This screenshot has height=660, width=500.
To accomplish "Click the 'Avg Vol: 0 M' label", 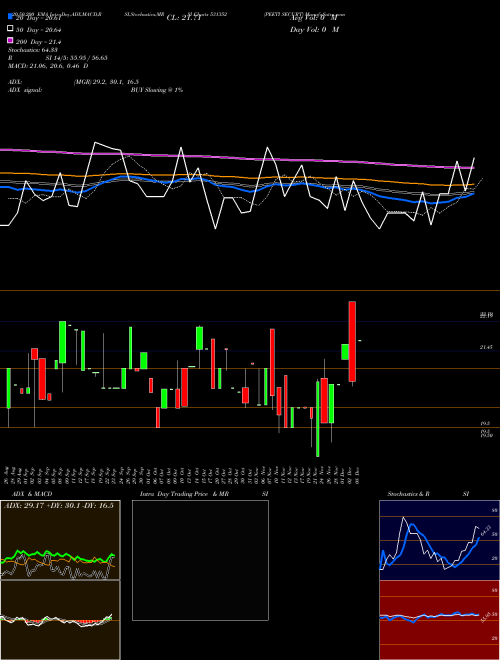I will click(314, 18).
